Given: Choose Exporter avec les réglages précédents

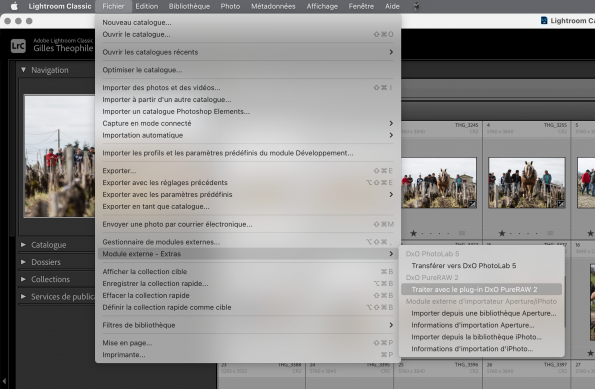Looking at the screenshot, I should coord(248,183).
